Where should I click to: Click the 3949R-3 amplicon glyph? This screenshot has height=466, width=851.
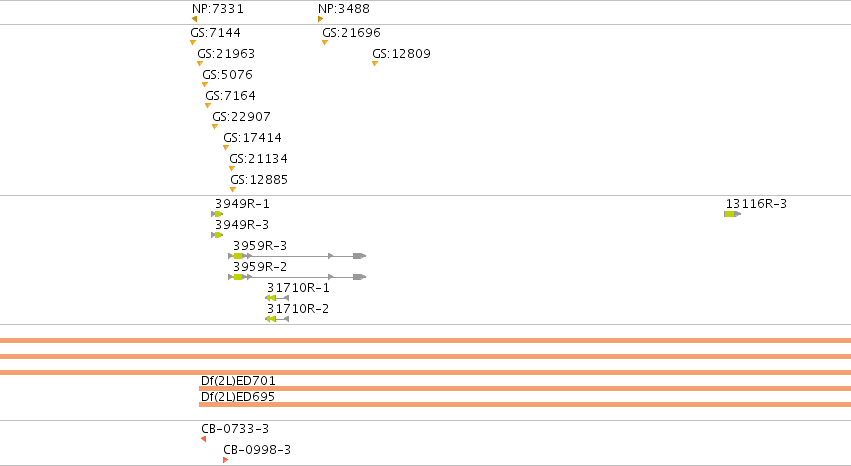pyautogui.click(x=217, y=235)
